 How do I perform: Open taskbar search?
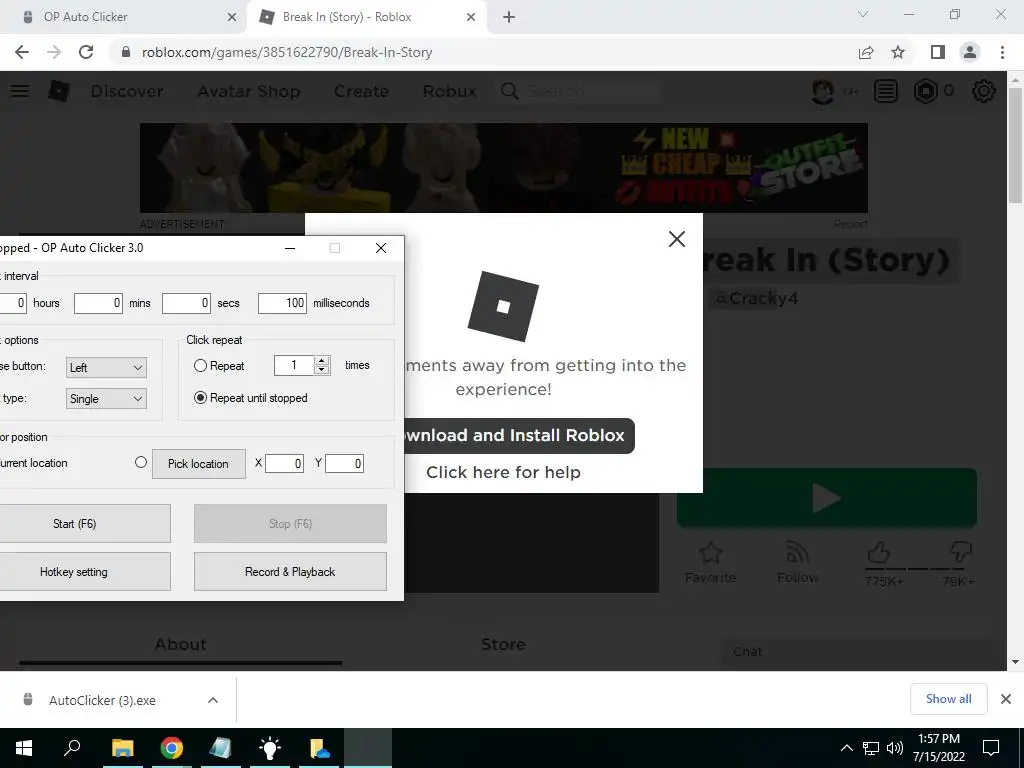pyautogui.click(x=72, y=748)
